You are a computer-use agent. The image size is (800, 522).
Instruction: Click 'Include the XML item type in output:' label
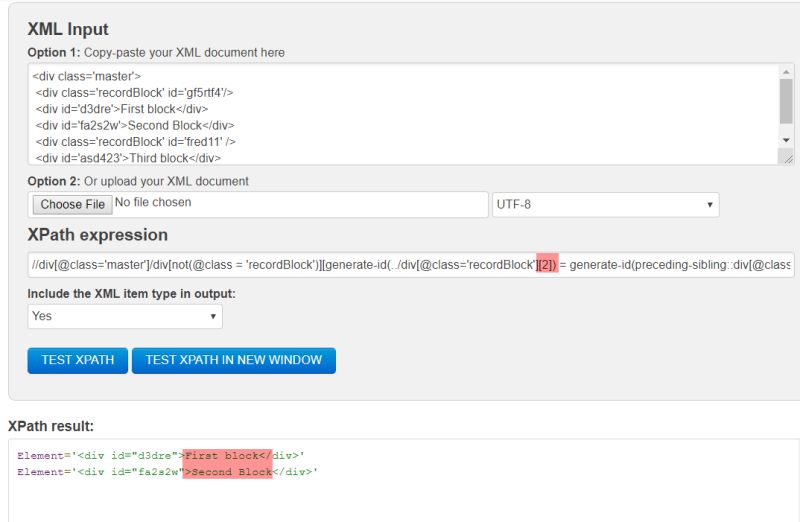pyautogui.click(x=132, y=294)
